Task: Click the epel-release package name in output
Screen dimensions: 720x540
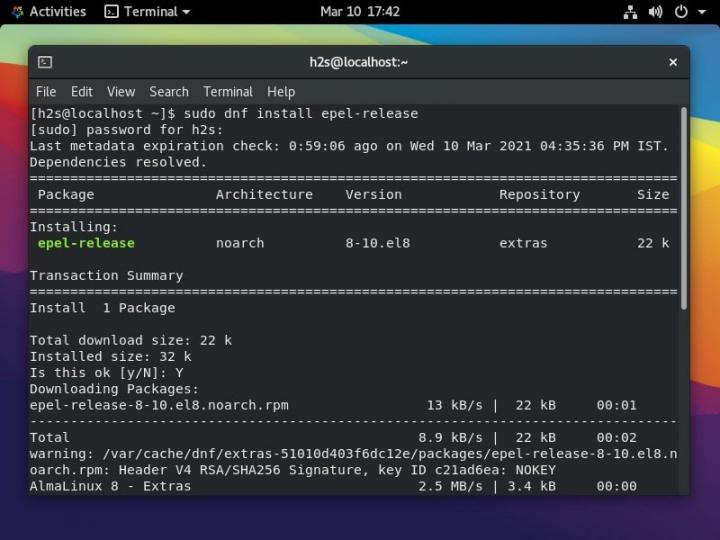Action: pyautogui.click(x=86, y=243)
